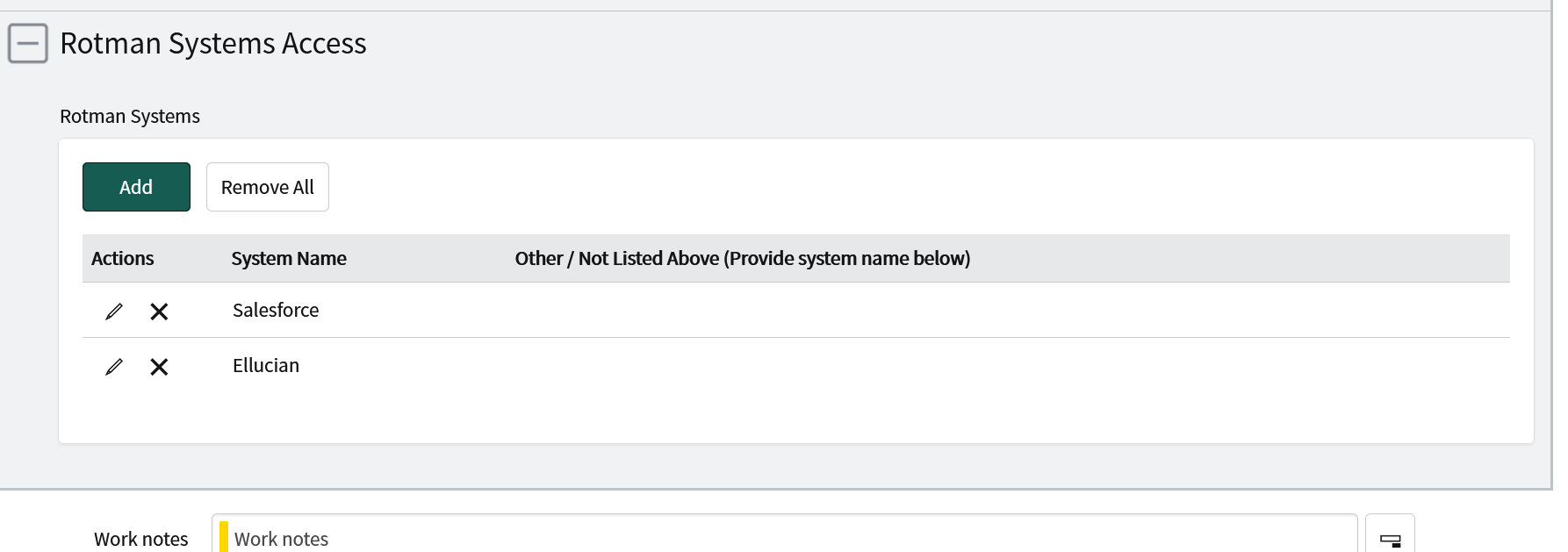Click the yellow marker in Work notes field
The height and width of the screenshot is (552, 1568).
pos(224,537)
